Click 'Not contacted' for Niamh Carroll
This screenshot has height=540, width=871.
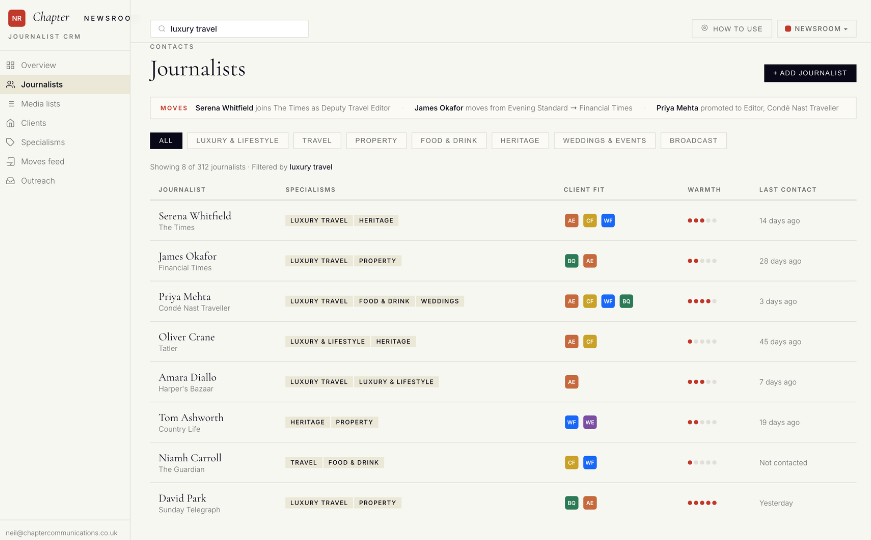(x=783, y=462)
